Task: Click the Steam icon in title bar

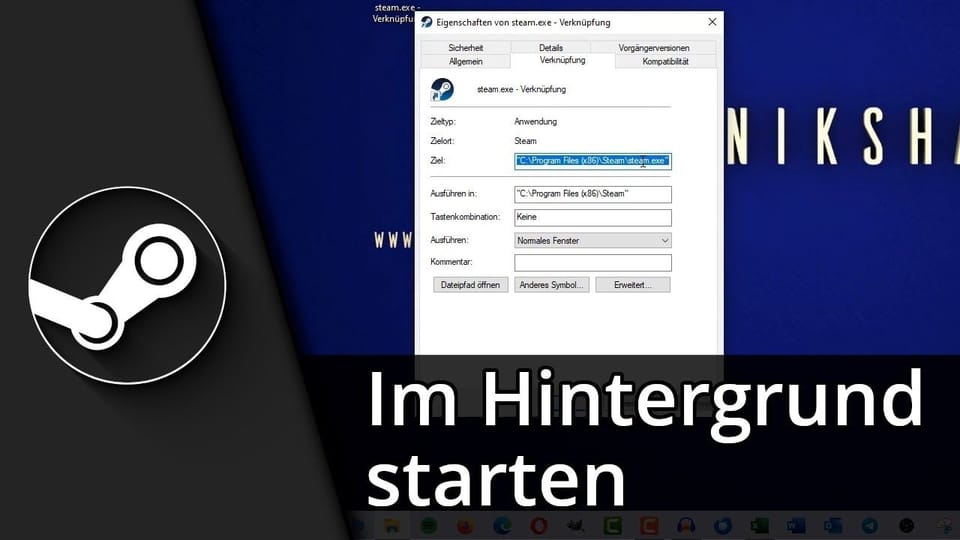Action: [427, 23]
